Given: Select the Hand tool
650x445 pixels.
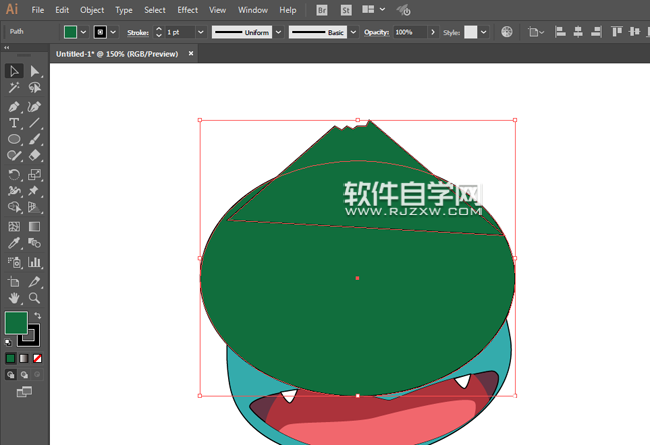Looking at the screenshot, I should click(x=14, y=298).
